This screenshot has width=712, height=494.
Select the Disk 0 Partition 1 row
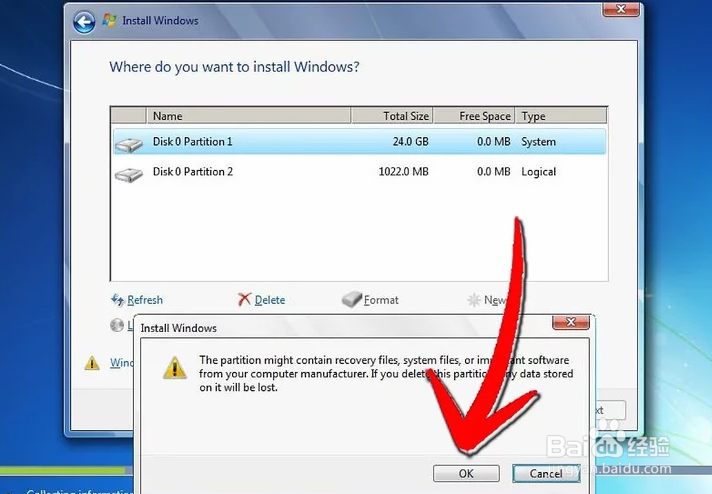click(x=359, y=142)
